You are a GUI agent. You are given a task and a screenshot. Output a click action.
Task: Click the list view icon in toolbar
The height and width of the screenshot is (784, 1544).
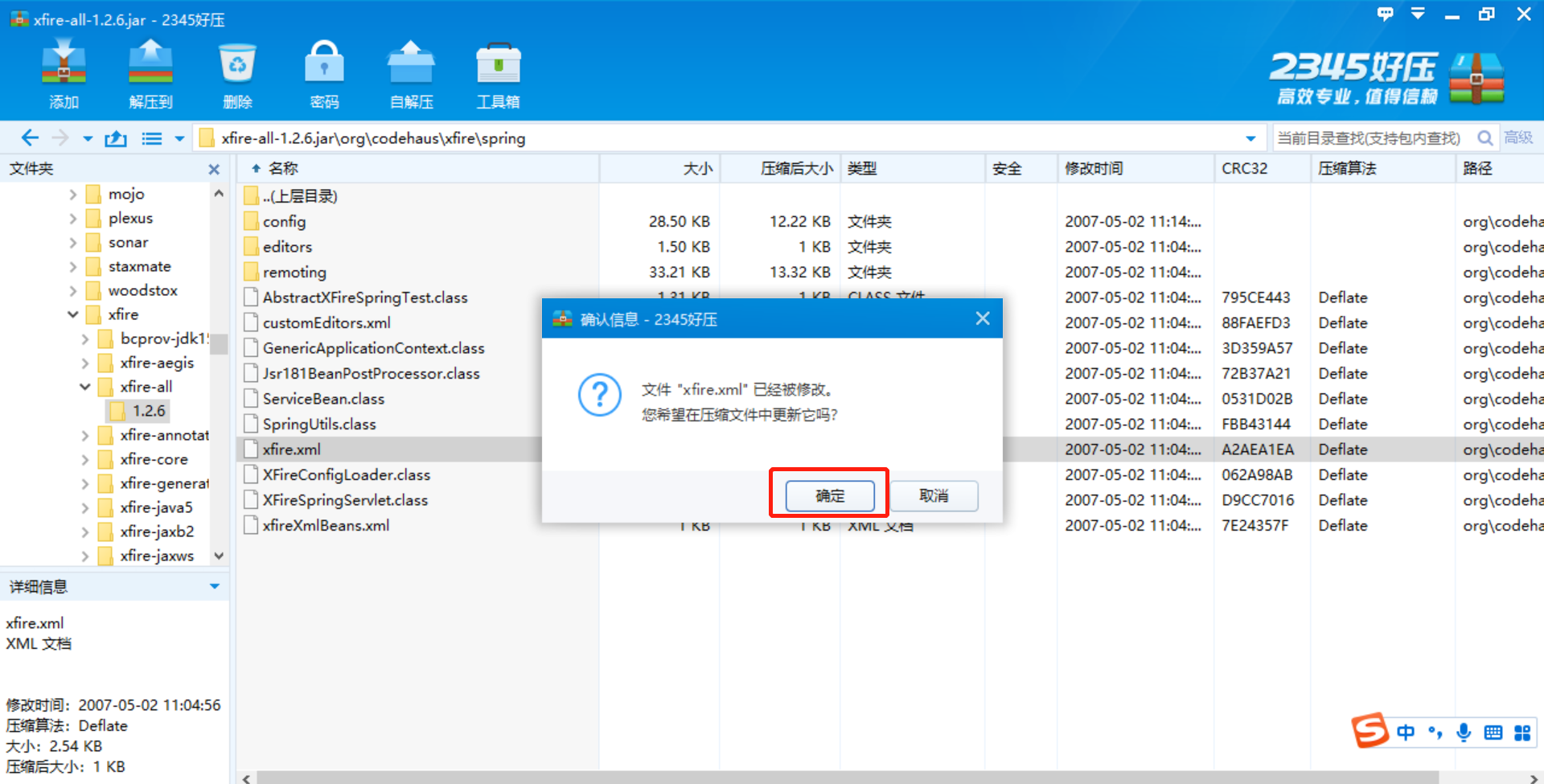[151, 138]
